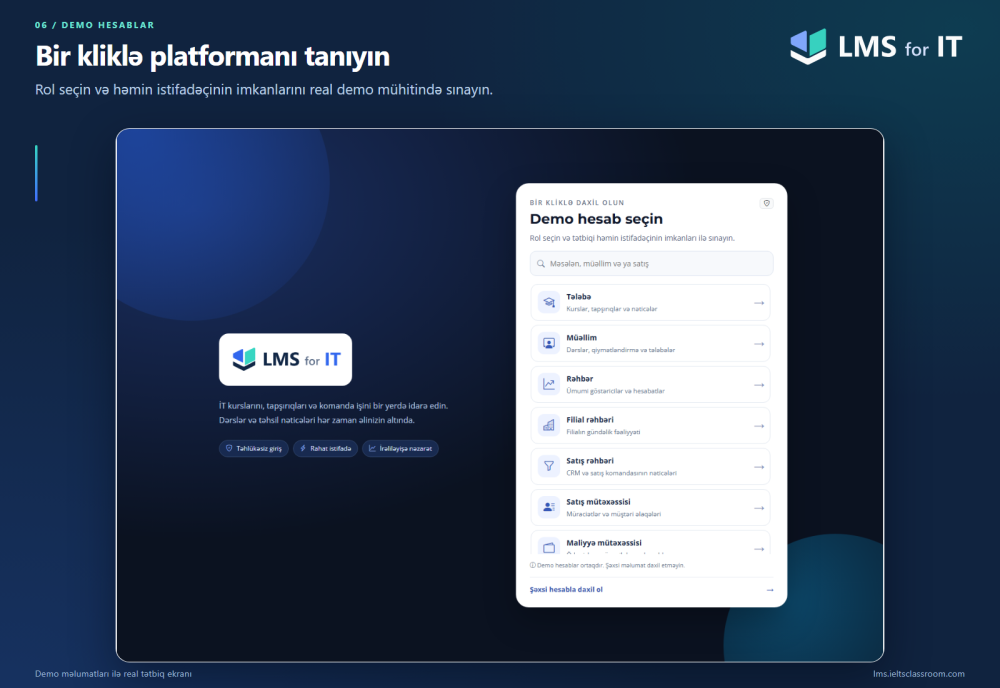Viewport: 1000px width, 688px height.
Task: Click the search magnifier icon
Action: (x=541, y=263)
